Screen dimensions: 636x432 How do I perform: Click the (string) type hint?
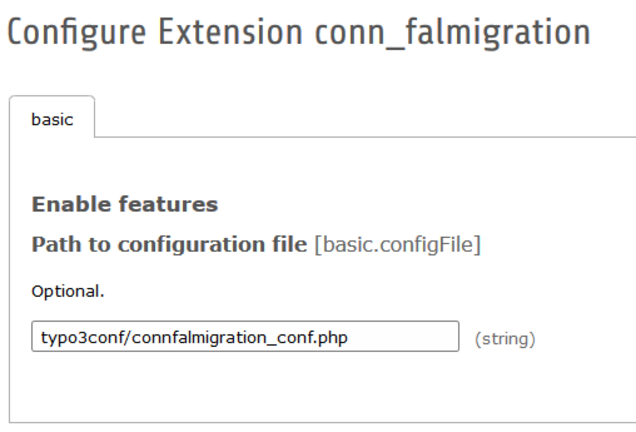(505, 339)
